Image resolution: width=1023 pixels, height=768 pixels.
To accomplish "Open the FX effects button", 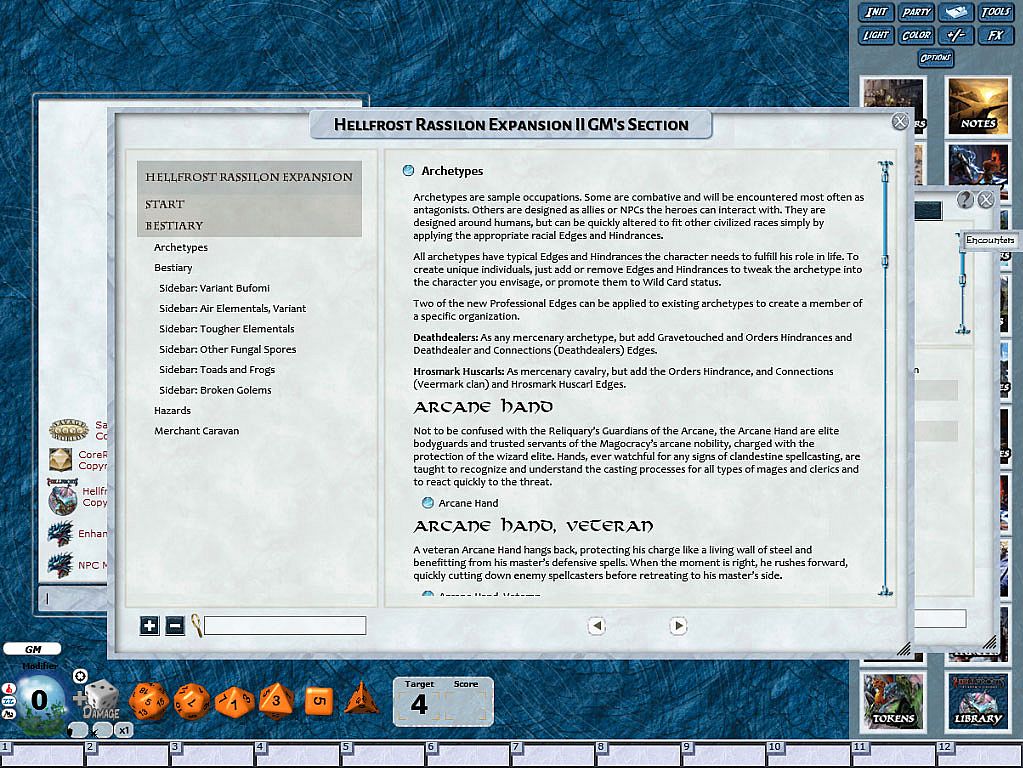I will [996, 35].
